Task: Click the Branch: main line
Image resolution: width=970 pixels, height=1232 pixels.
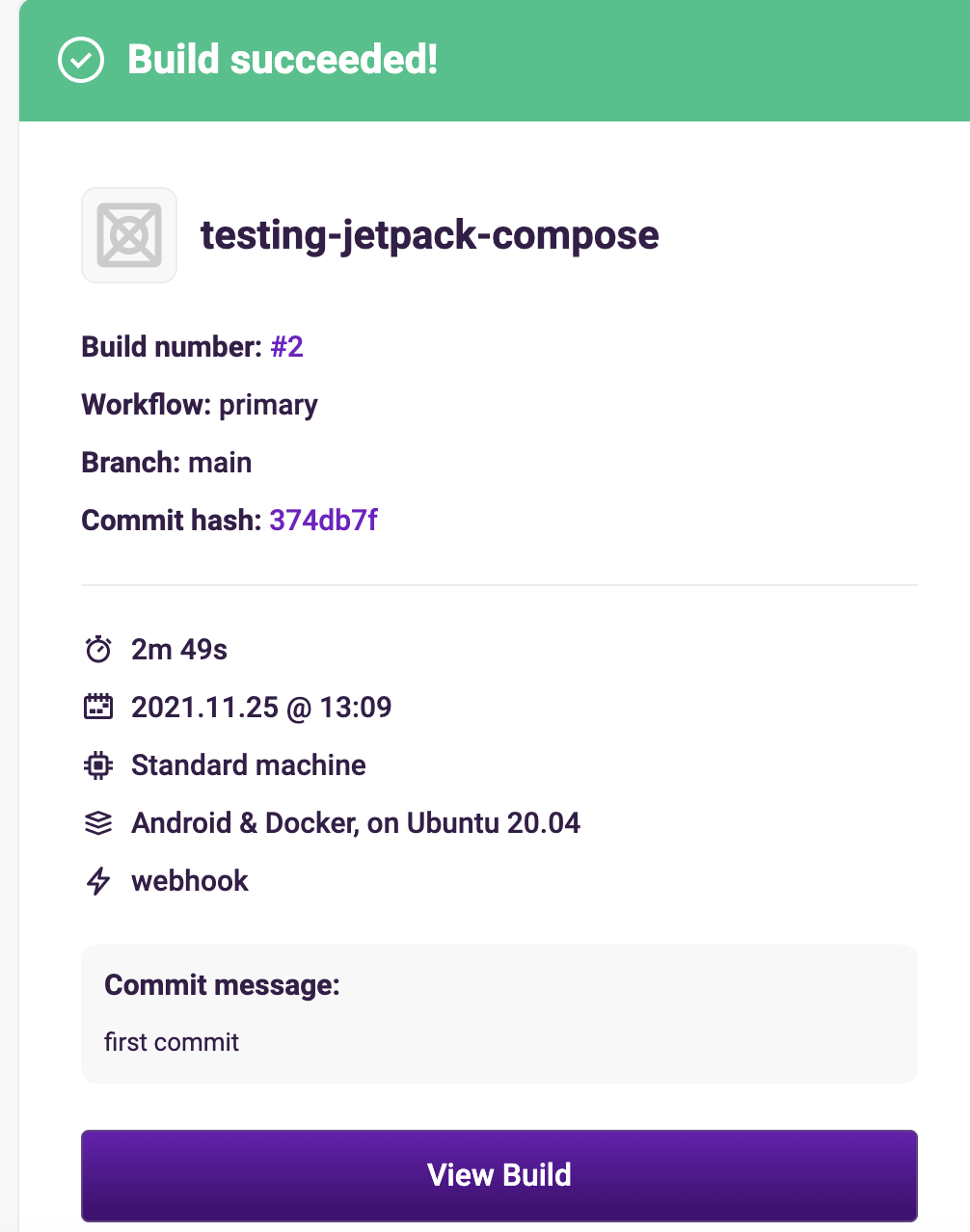Action: click(167, 463)
